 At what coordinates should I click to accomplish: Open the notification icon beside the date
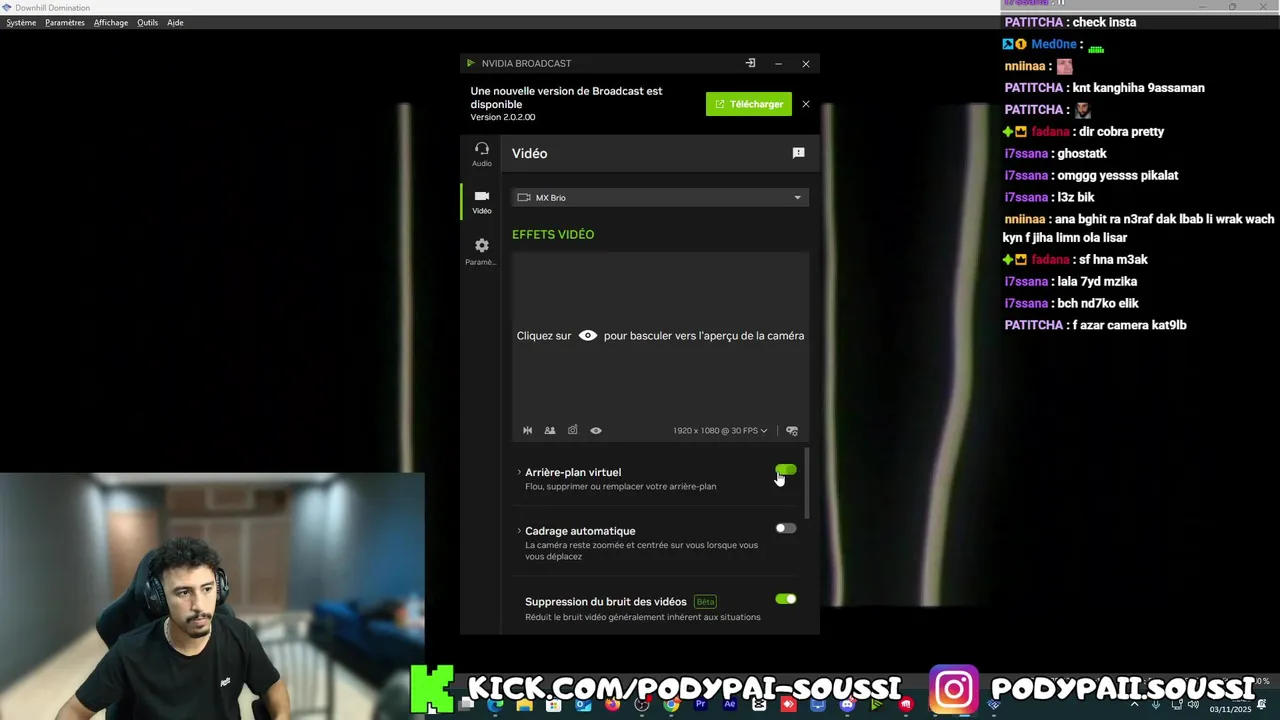(1262, 705)
